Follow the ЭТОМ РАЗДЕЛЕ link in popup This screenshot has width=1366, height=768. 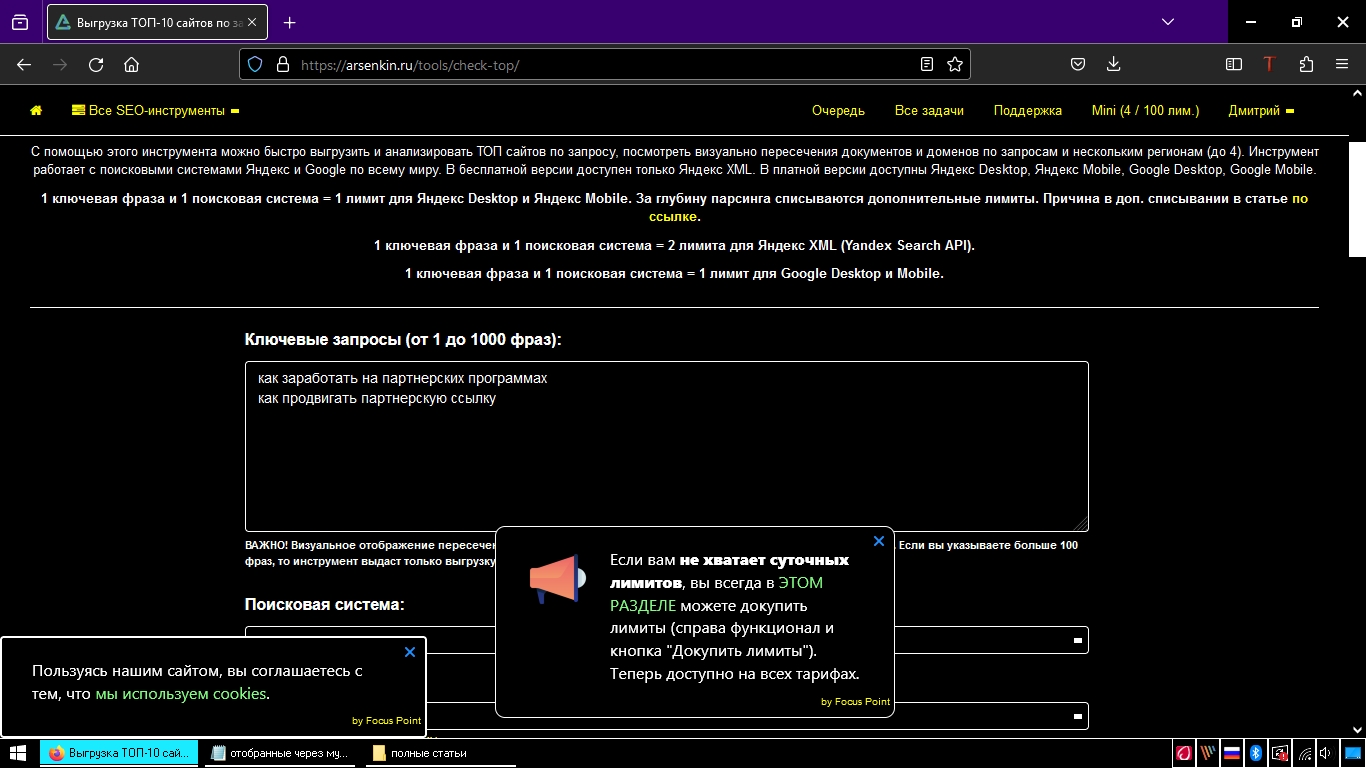coord(717,594)
